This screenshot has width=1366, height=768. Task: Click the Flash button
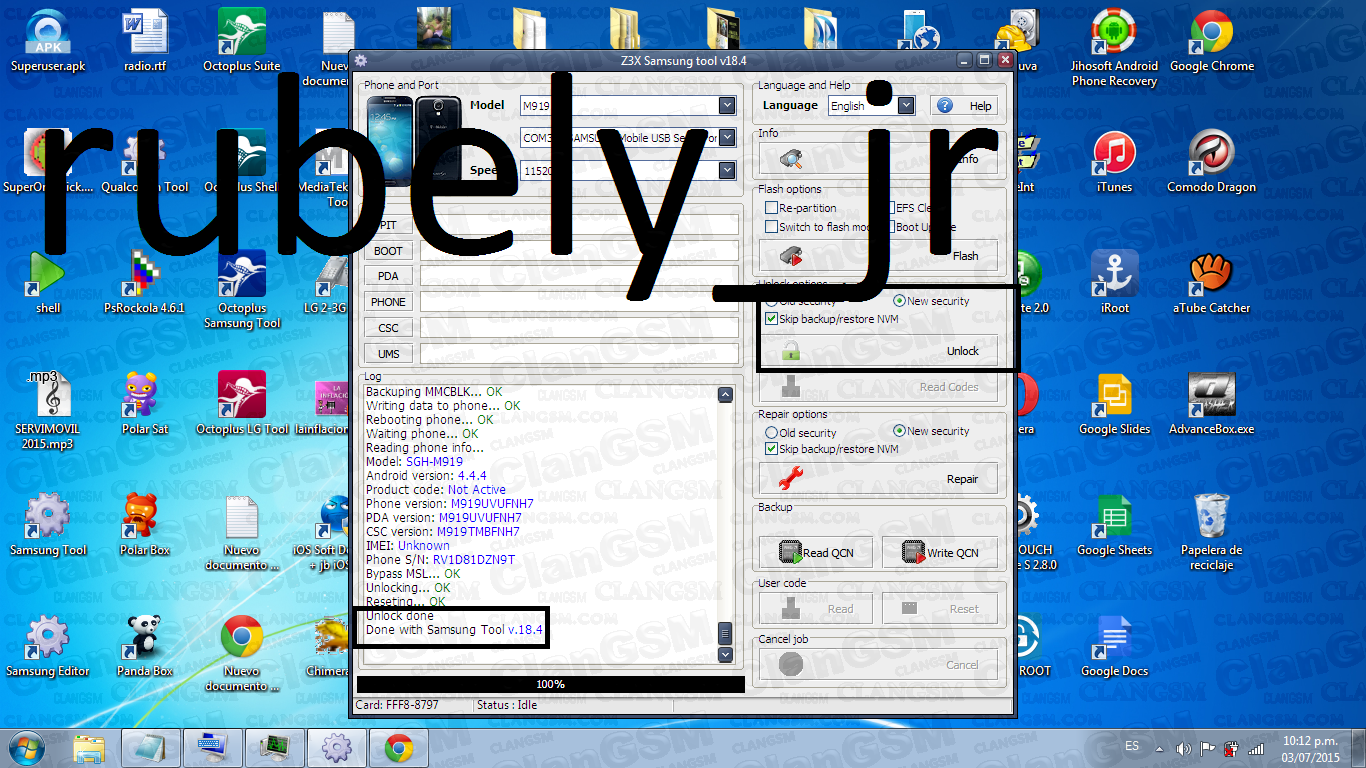coord(879,256)
